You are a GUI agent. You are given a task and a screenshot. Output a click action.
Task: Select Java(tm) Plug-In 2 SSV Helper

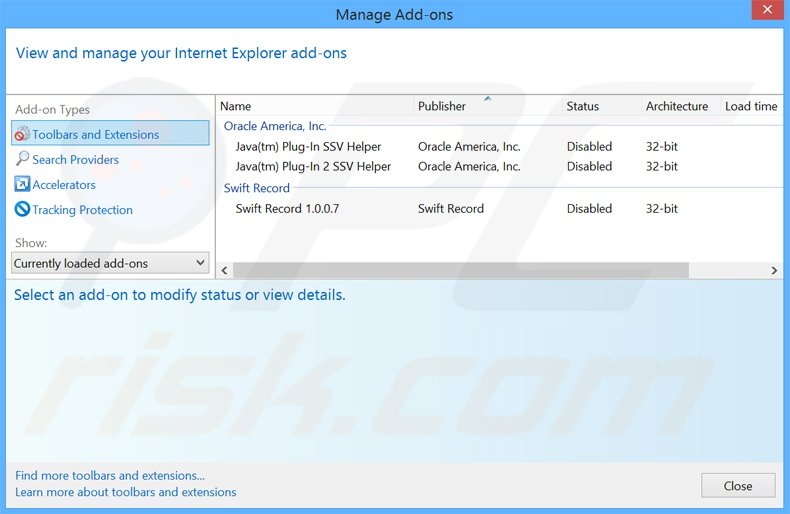[x=313, y=166]
